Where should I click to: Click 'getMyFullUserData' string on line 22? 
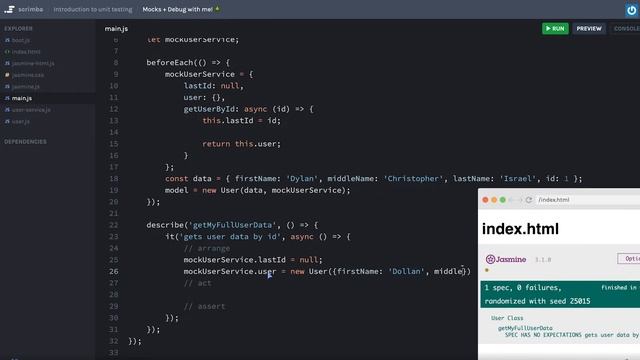click(x=232, y=225)
